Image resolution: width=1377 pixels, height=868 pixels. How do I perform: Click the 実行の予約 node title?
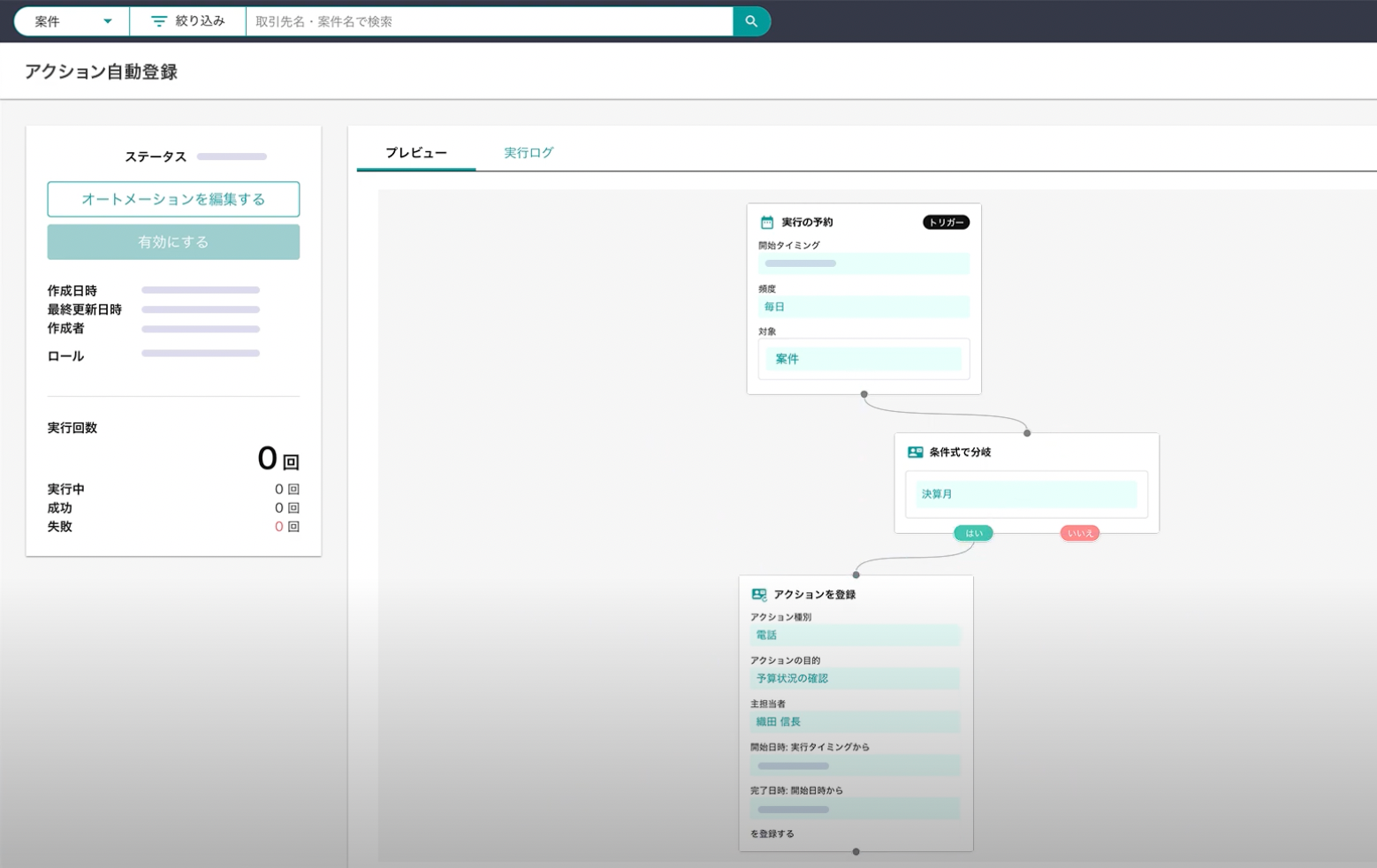(x=807, y=223)
